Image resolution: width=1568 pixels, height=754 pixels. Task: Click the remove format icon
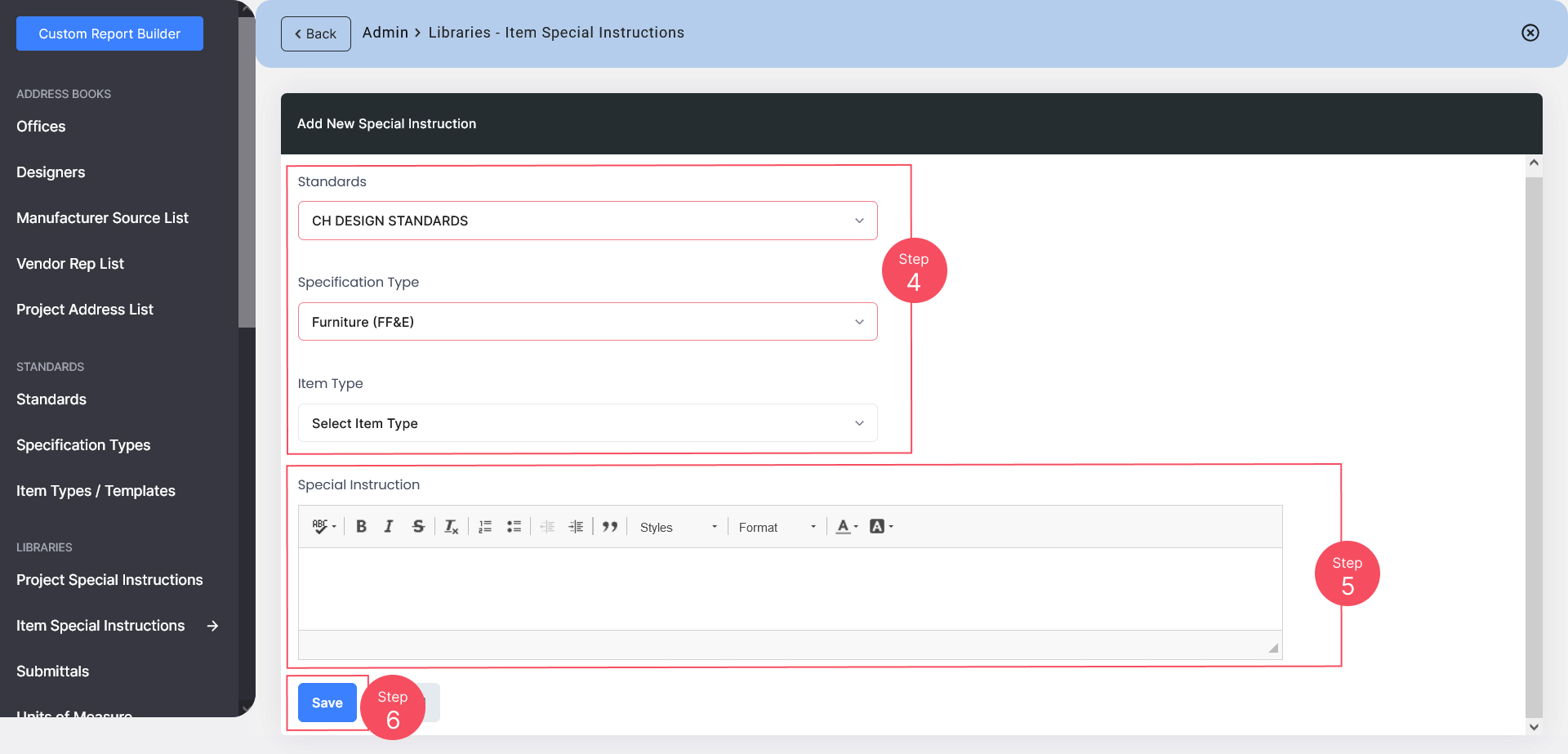pos(451,527)
